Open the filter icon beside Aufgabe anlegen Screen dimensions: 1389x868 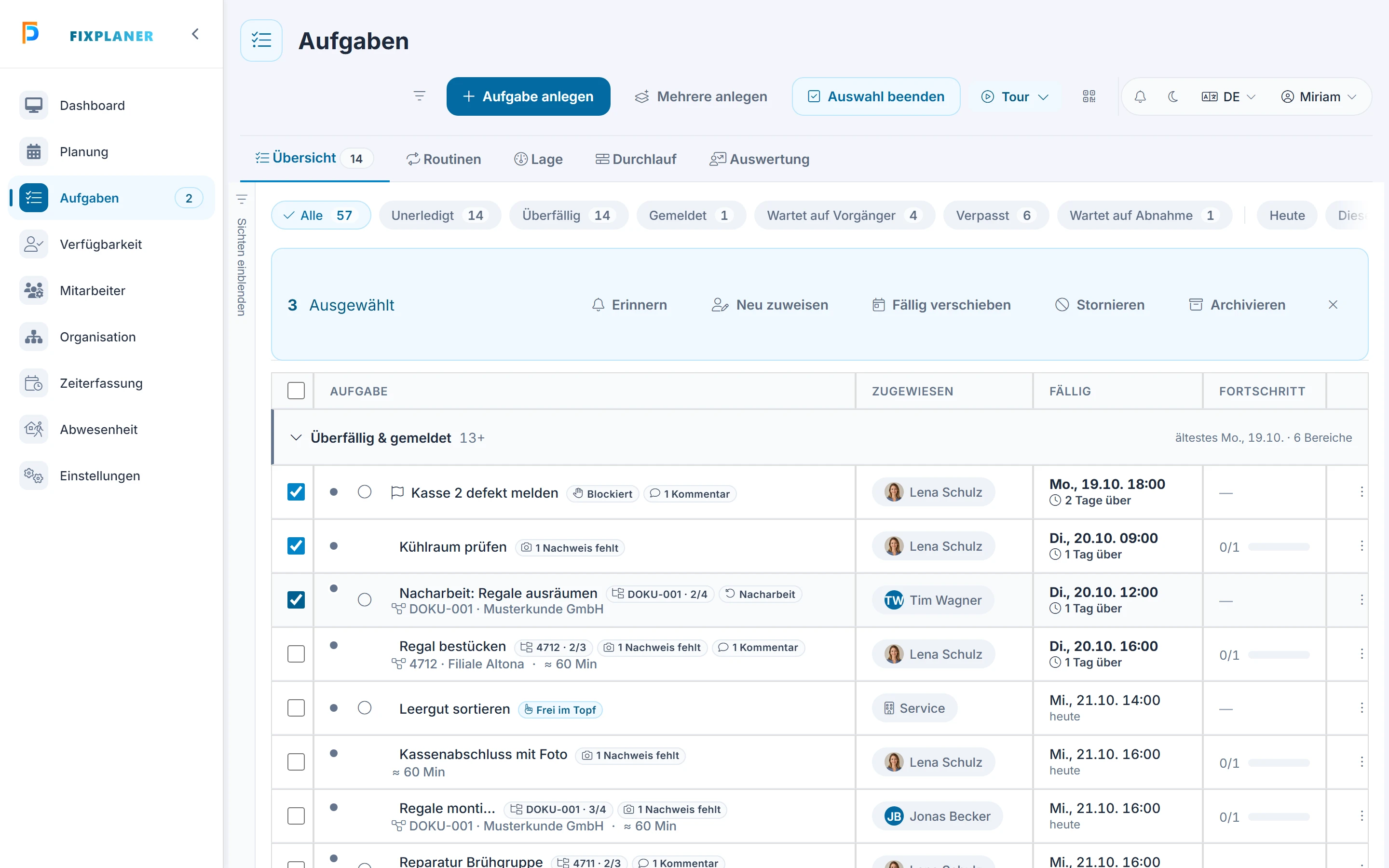point(420,96)
